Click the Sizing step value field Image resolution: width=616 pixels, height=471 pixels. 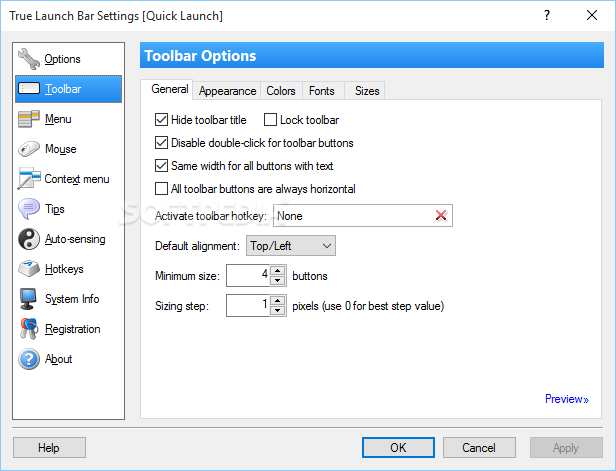pos(248,305)
